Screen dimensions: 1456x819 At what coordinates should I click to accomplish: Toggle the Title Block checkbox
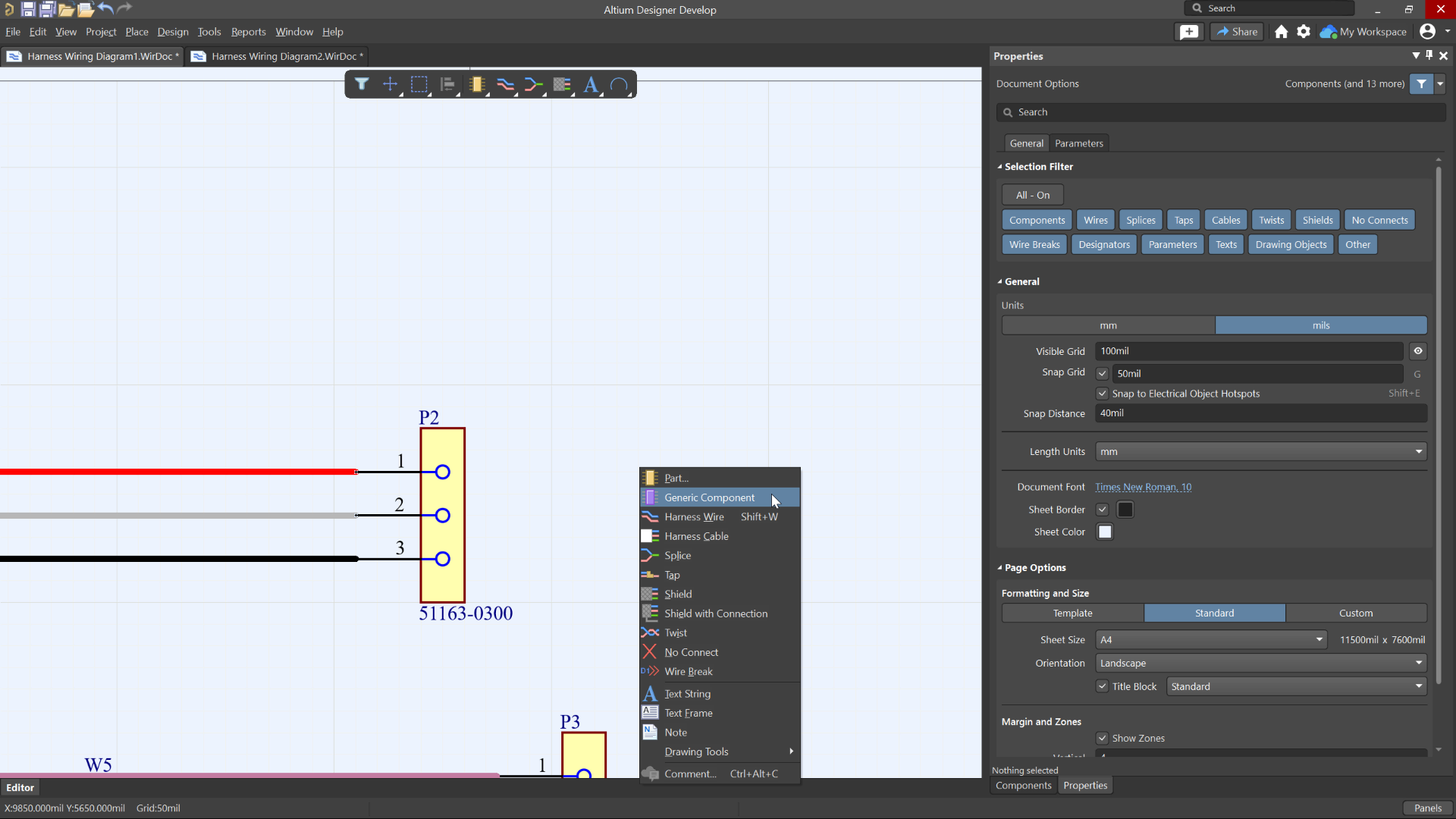[1103, 686]
